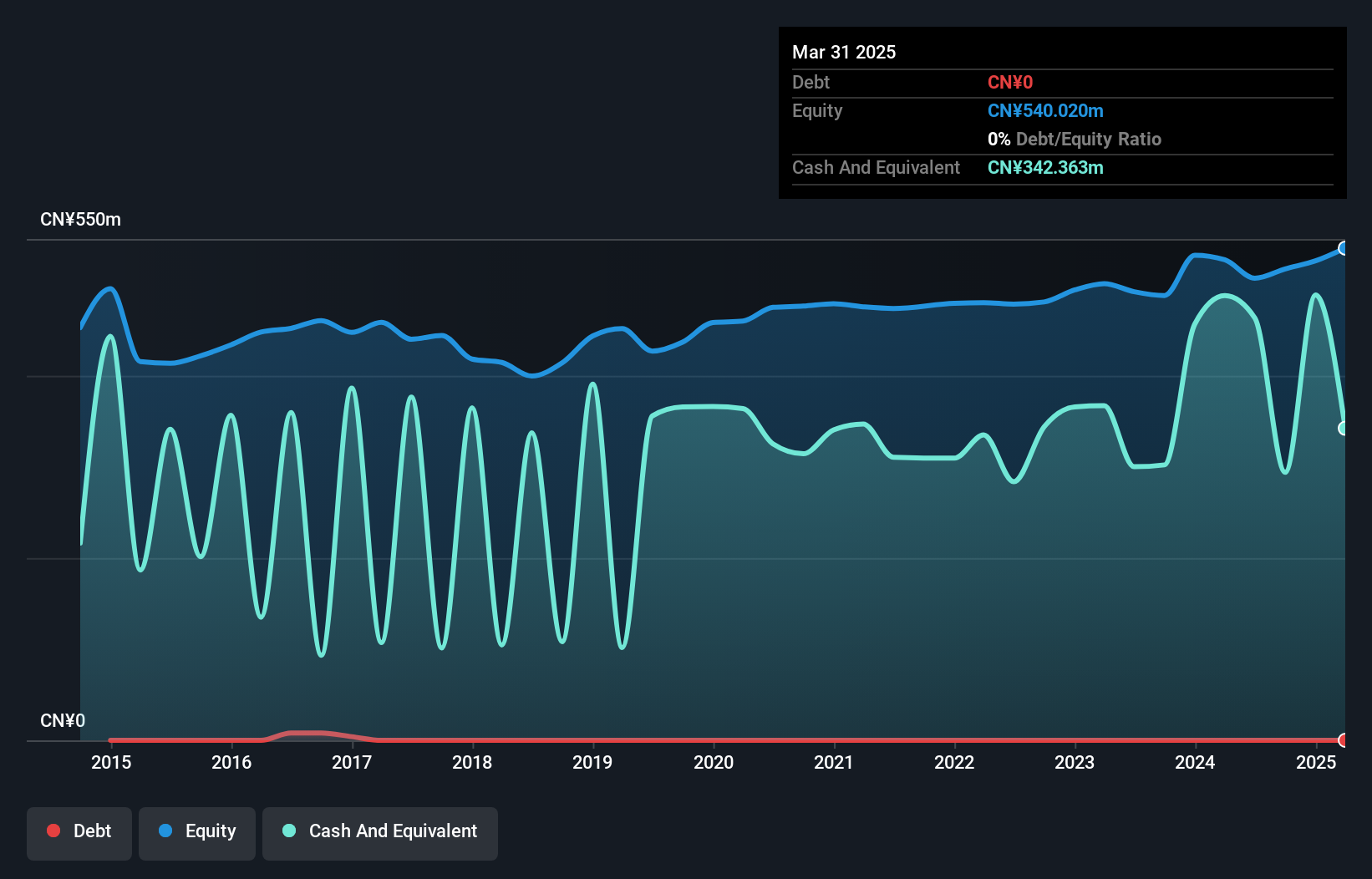Toggle the Debt series legend button
The width and height of the screenshot is (1372, 879).
[79, 833]
